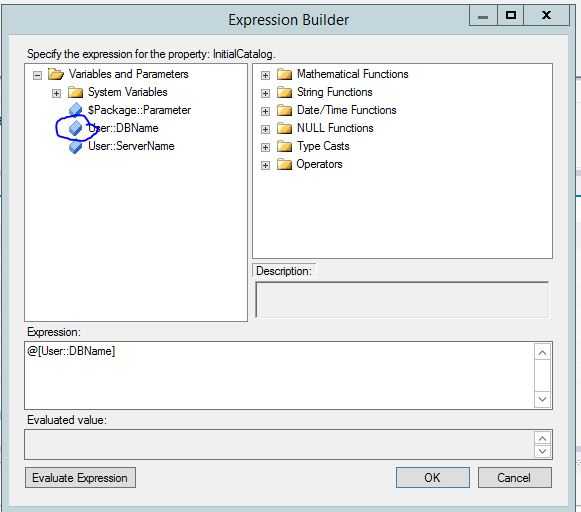581x512 pixels.
Task: Expand the Operators node
Action: pos(265,165)
